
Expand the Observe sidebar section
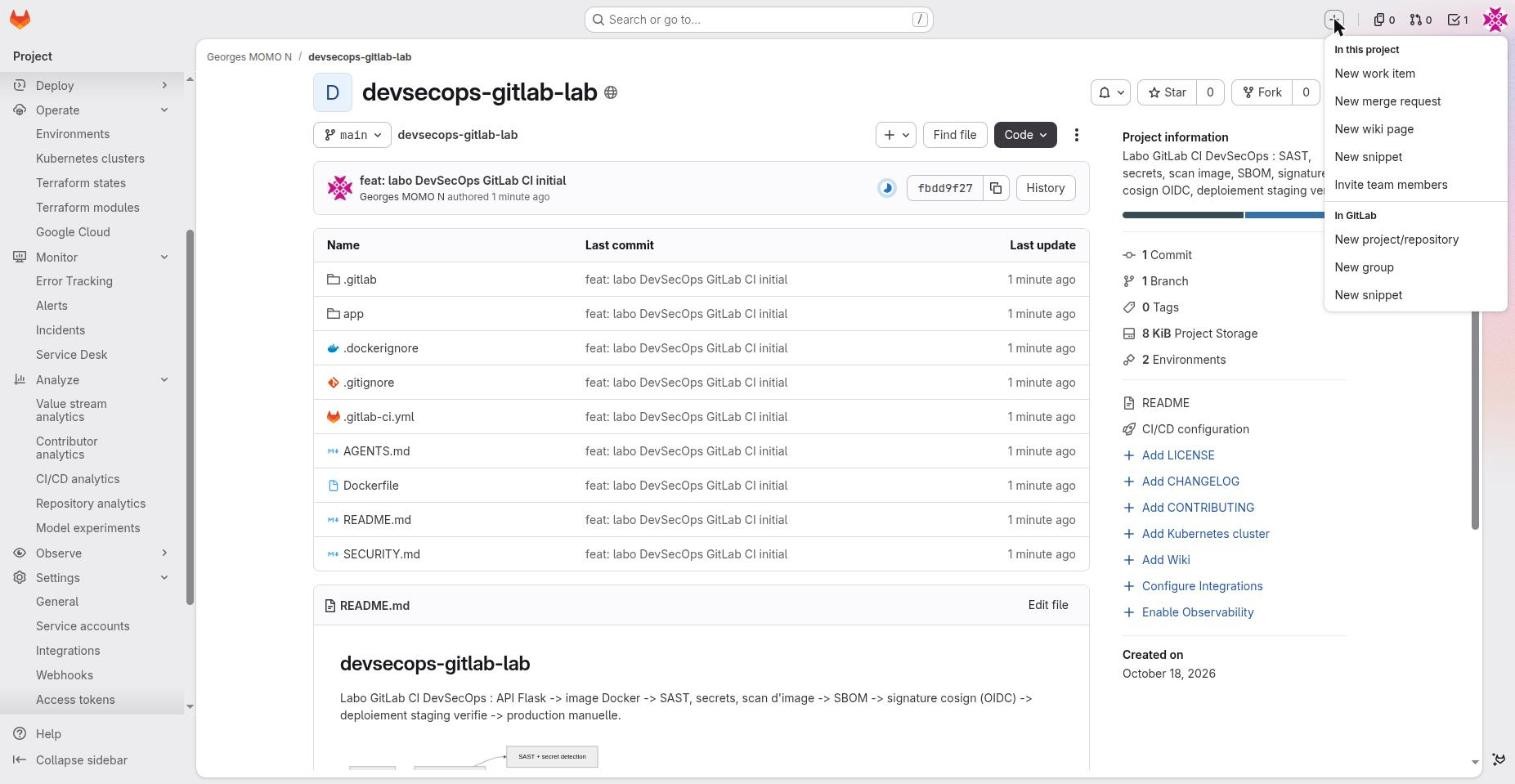click(x=90, y=553)
